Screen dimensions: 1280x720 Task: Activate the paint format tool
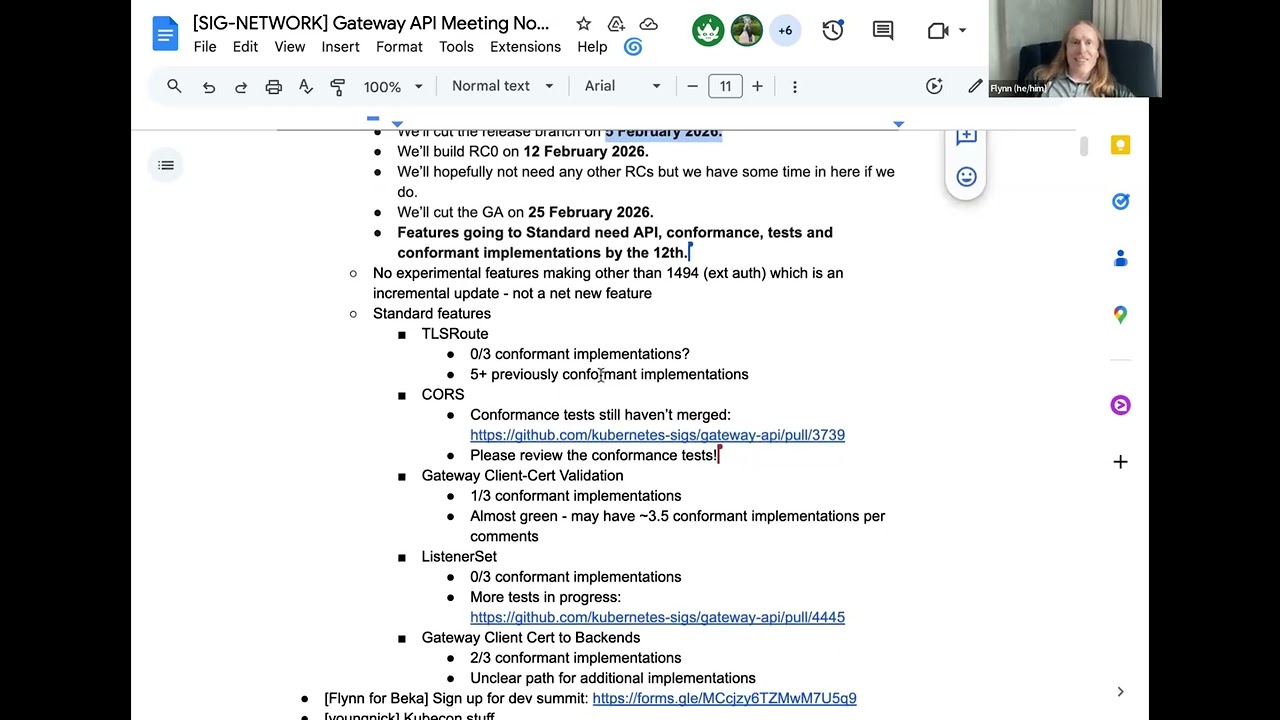(x=337, y=87)
